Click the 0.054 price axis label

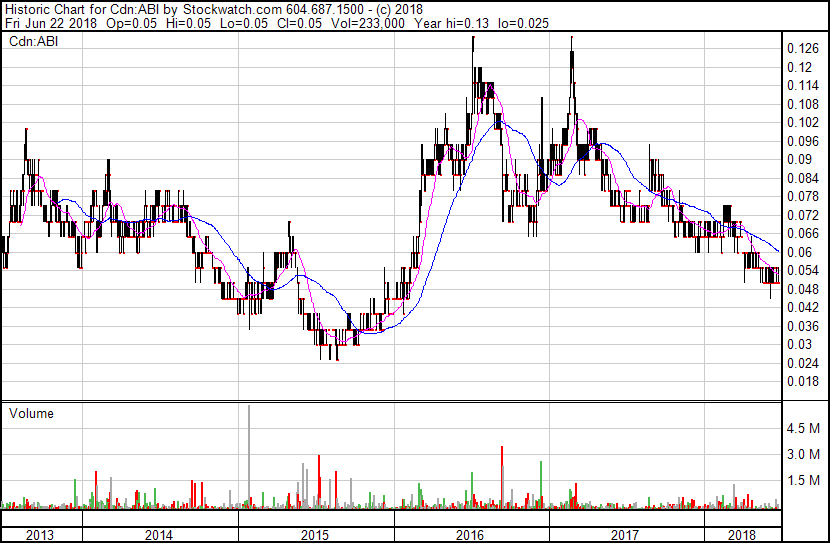(x=802, y=270)
